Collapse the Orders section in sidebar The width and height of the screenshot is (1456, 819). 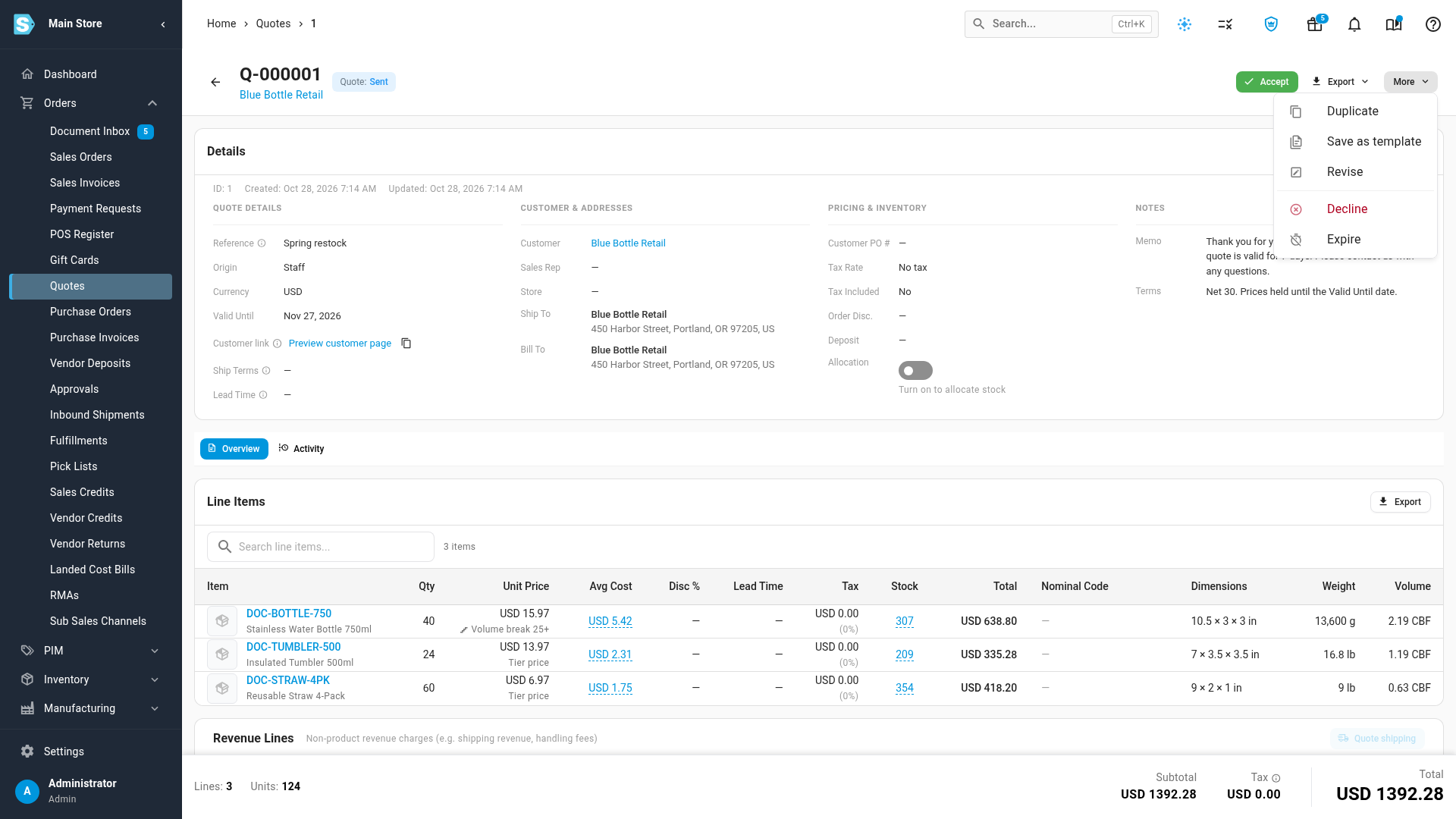click(x=152, y=103)
